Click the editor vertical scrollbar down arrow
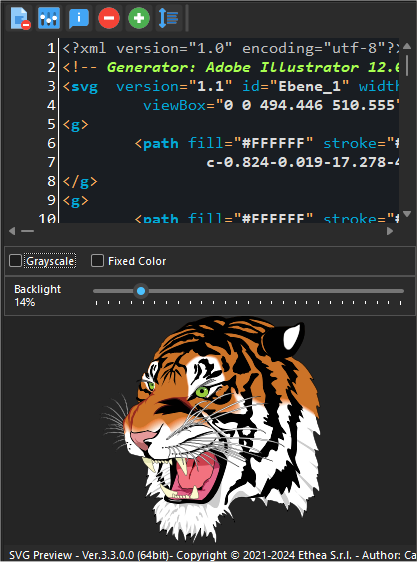The width and height of the screenshot is (417, 562). coord(407,214)
